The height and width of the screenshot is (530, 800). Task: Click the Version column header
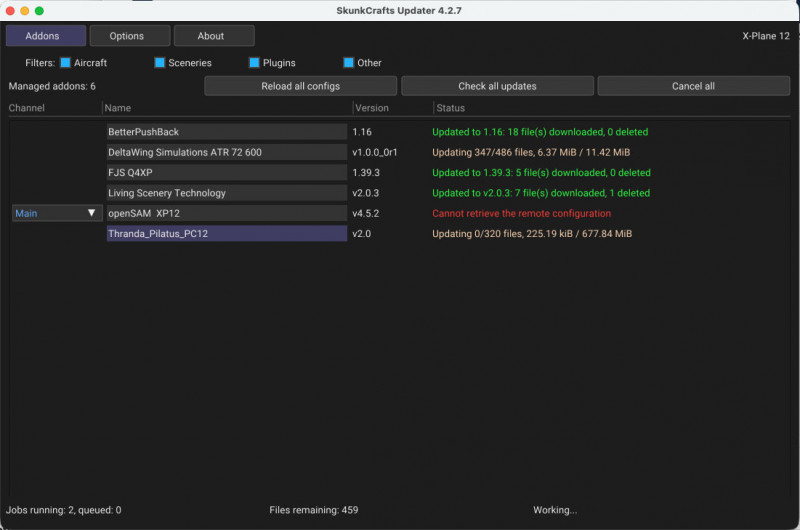(372, 108)
